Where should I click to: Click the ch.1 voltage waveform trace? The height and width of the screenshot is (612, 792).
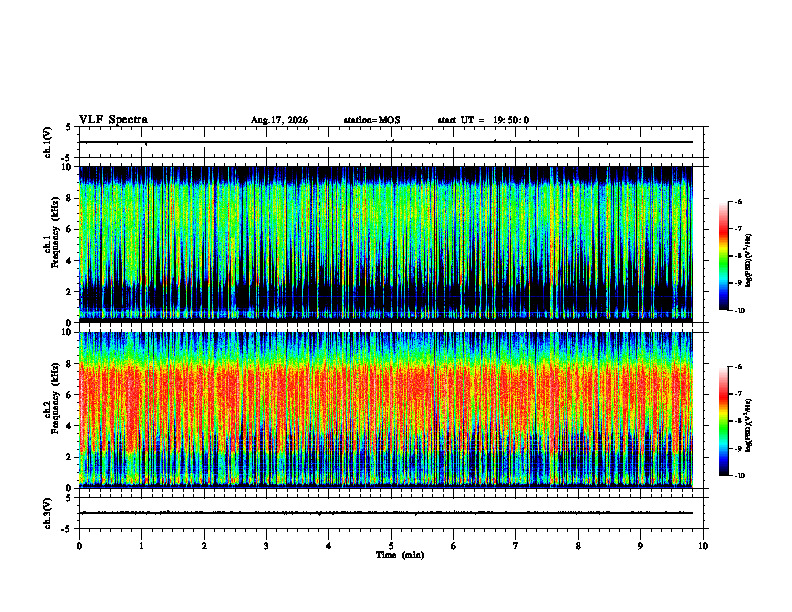coord(386,142)
